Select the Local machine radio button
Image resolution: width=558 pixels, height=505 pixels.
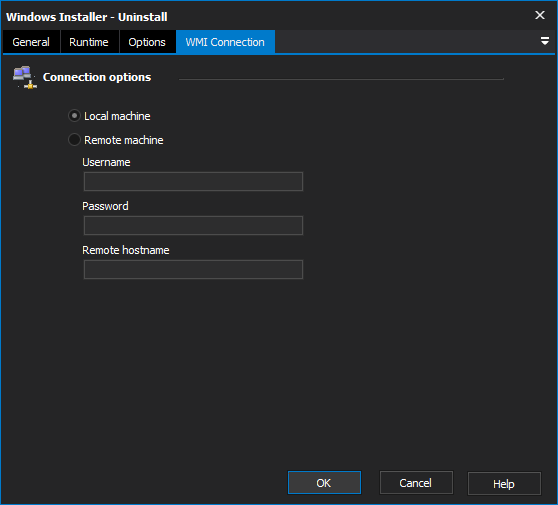(74, 116)
